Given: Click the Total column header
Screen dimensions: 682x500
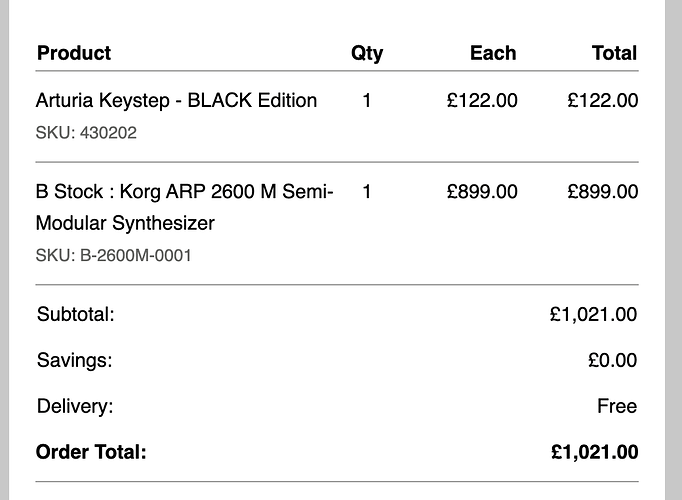Looking at the screenshot, I should coord(615,53).
